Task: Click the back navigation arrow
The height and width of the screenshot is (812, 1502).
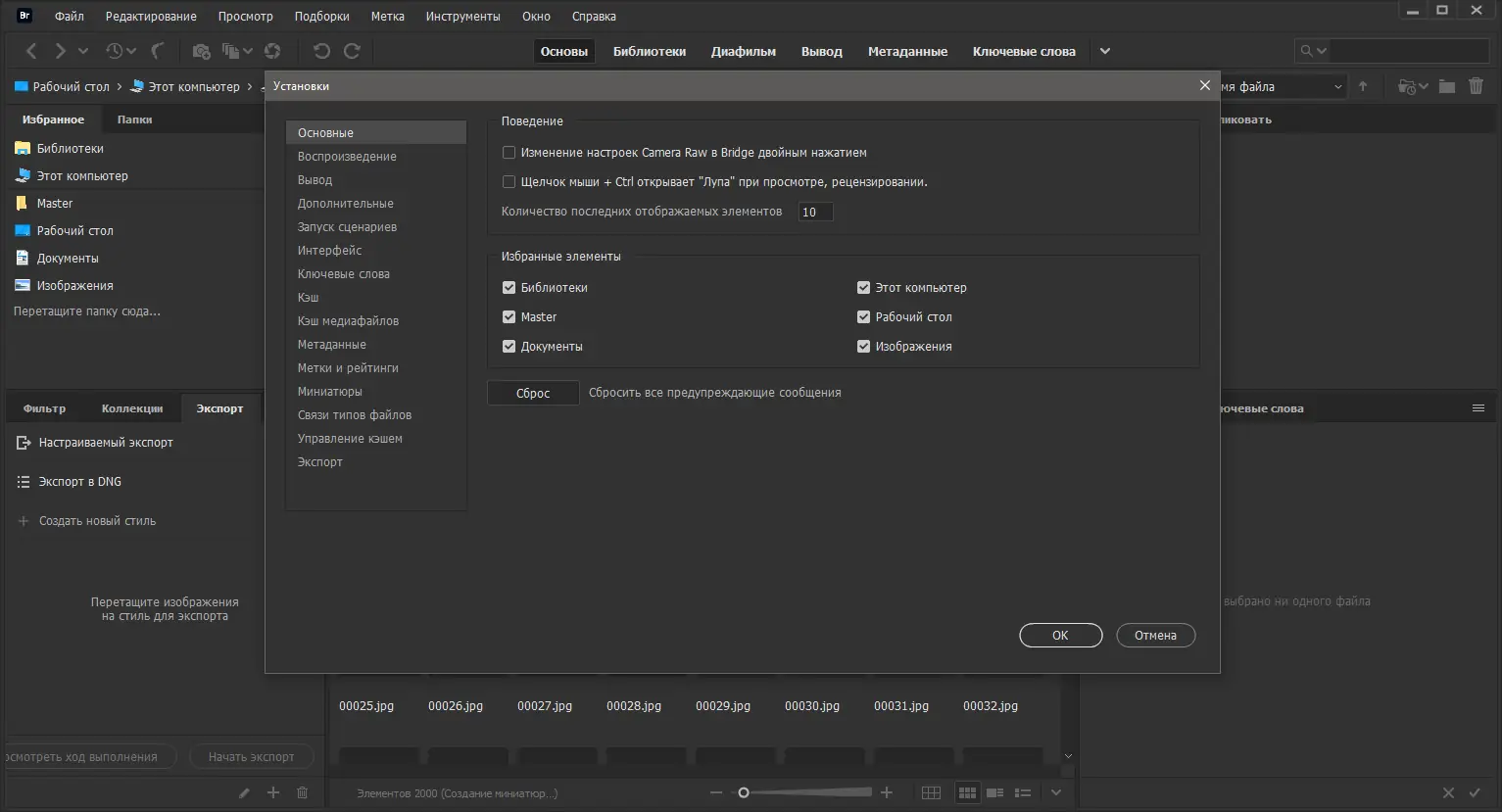Action: (31, 51)
